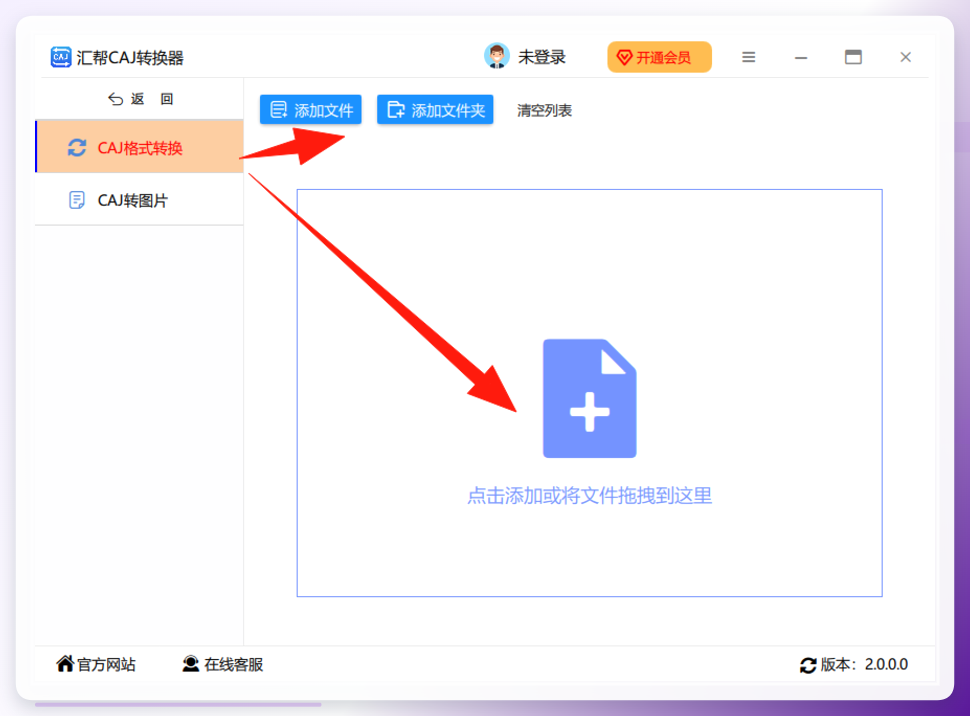Open the 开通会员 membership button
This screenshot has height=716, width=970.
pos(659,57)
